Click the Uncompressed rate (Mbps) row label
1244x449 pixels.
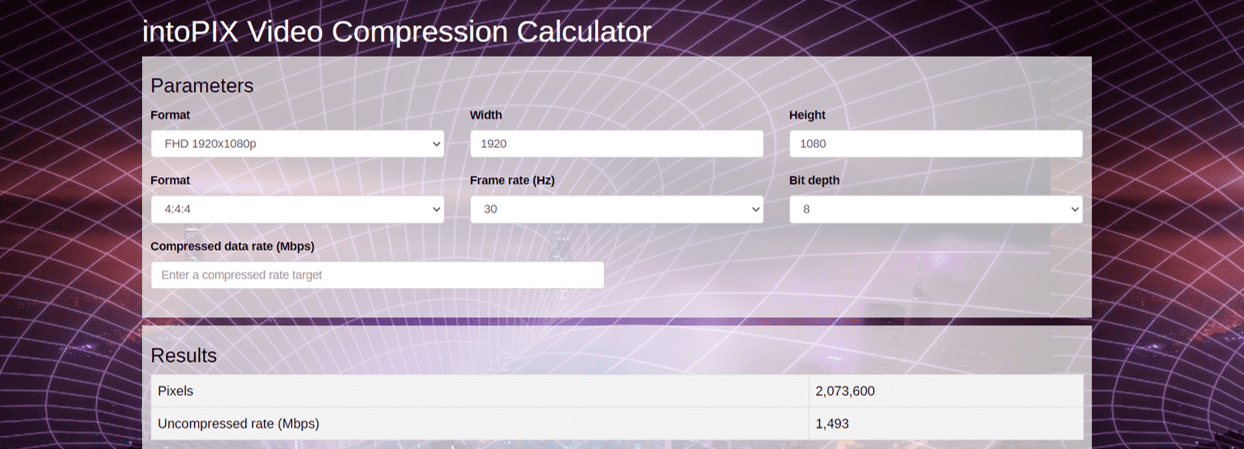coord(238,424)
